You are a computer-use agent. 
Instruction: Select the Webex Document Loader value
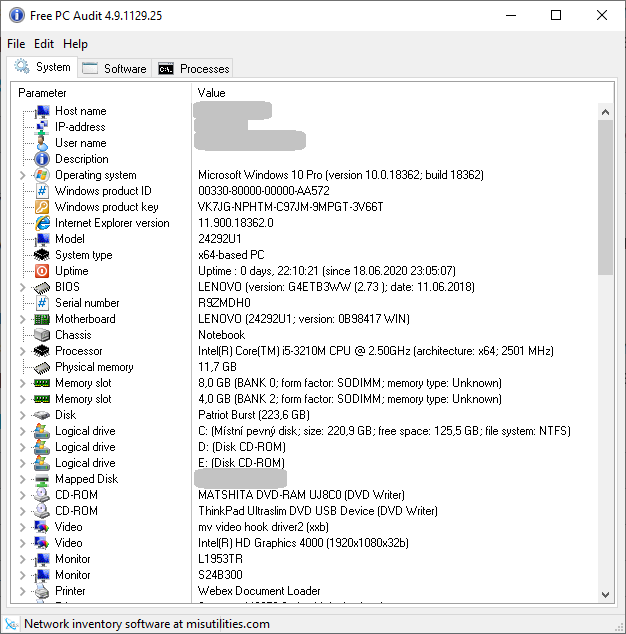259,591
